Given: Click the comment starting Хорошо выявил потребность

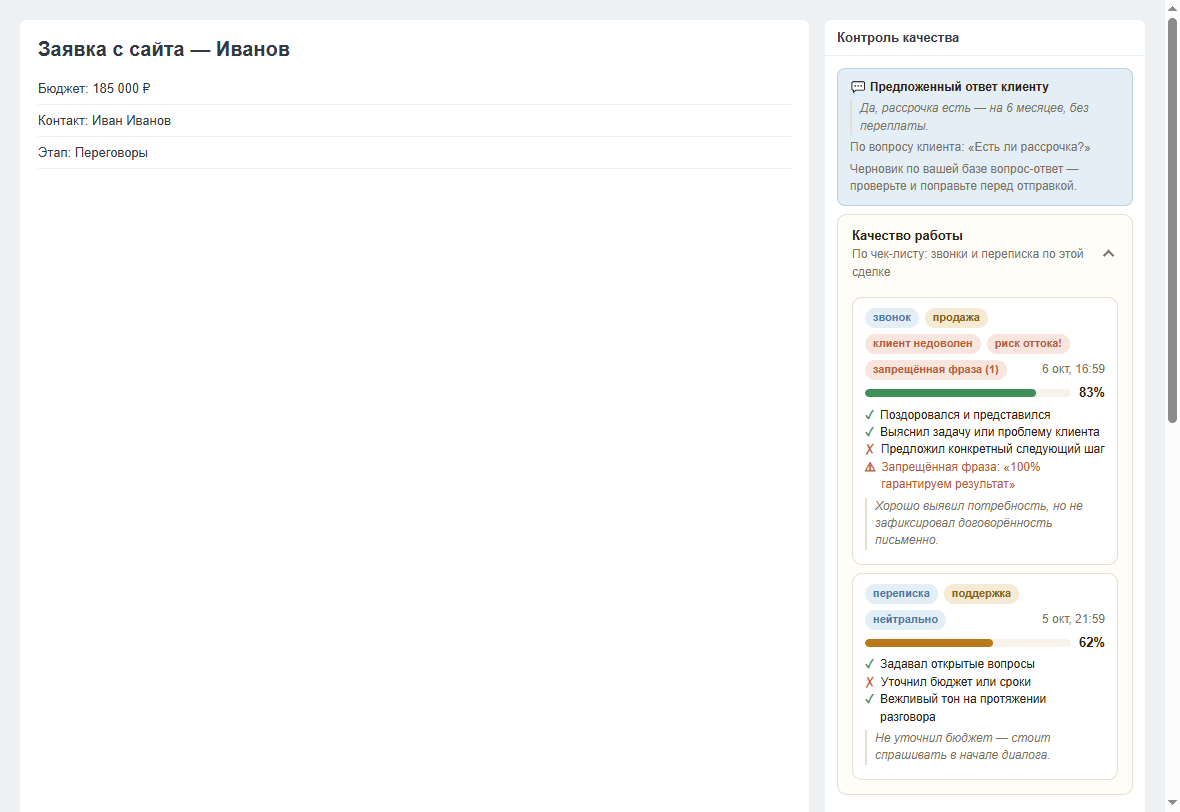Looking at the screenshot, I should [x=978, y=523].
